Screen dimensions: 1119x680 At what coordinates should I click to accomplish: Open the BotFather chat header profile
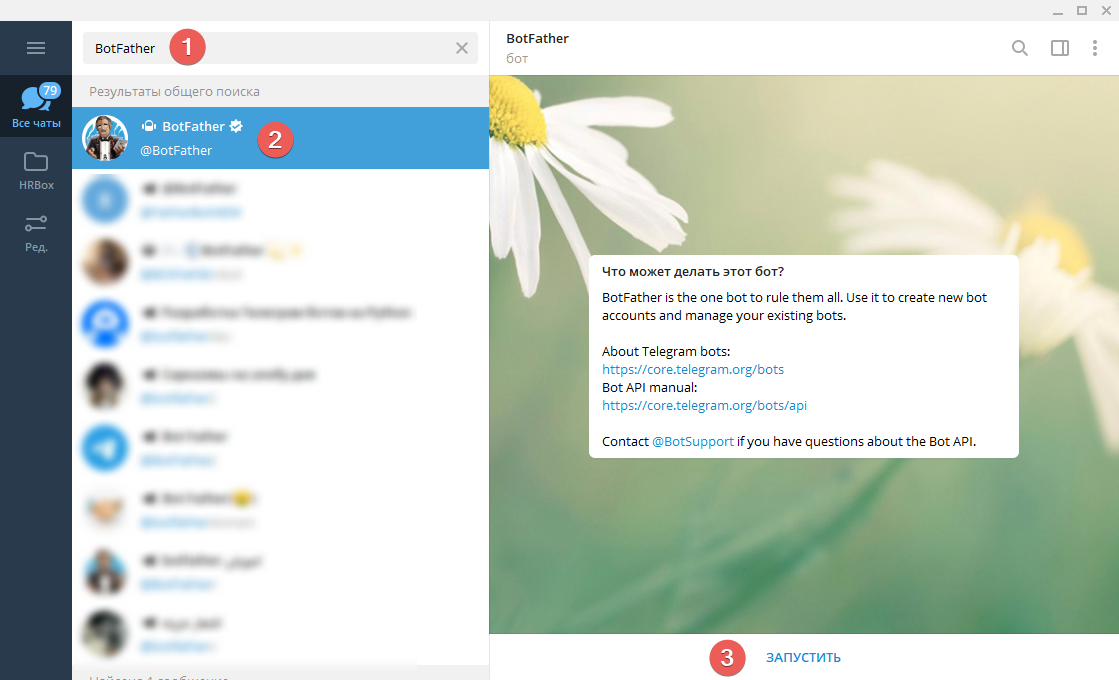[537, 47]
